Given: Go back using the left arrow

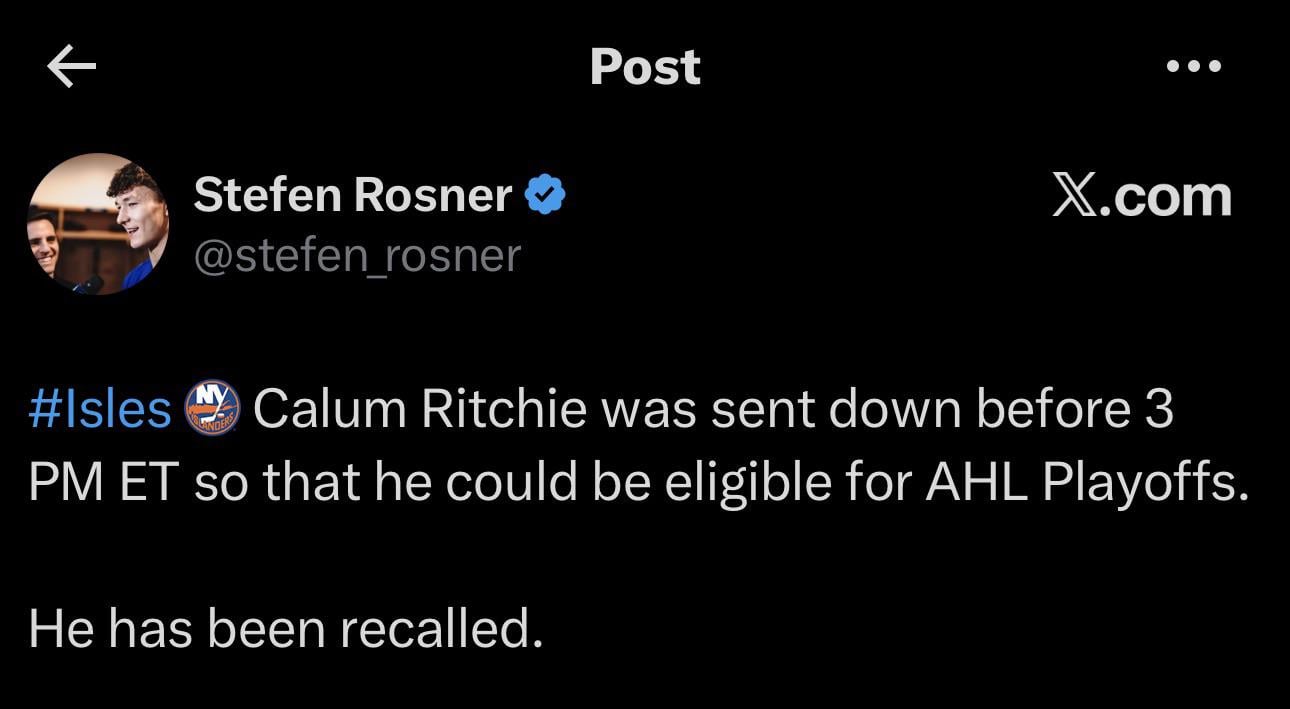Looking at the screenshot, I should pyautogui.click(x=72, y=67).
